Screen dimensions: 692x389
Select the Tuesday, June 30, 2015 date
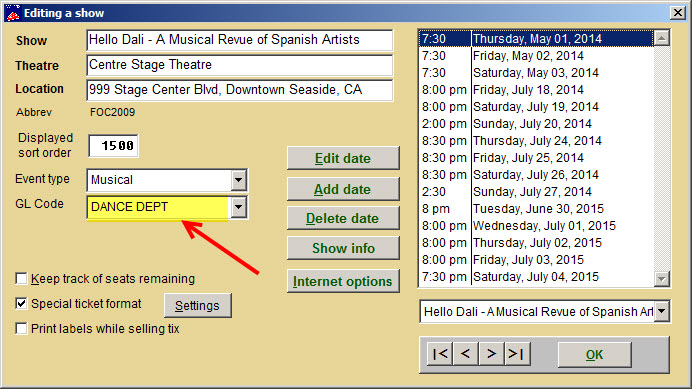(x=536, y=209)
